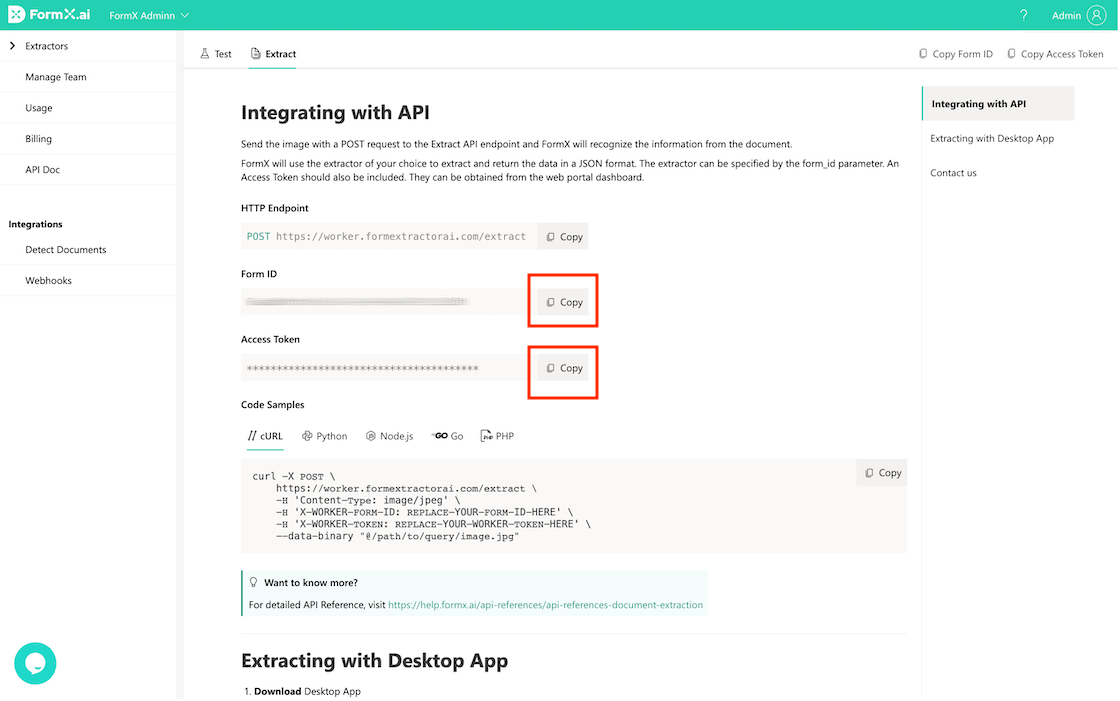
Task: Expand the Extractors sidebar chevron
Action: [12, 46]
